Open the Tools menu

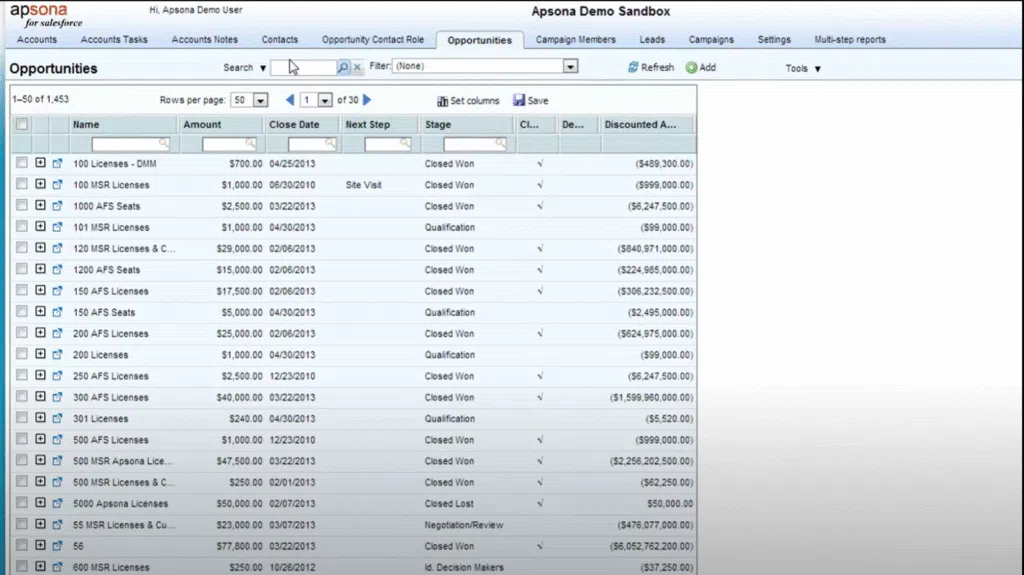(803, 69)
